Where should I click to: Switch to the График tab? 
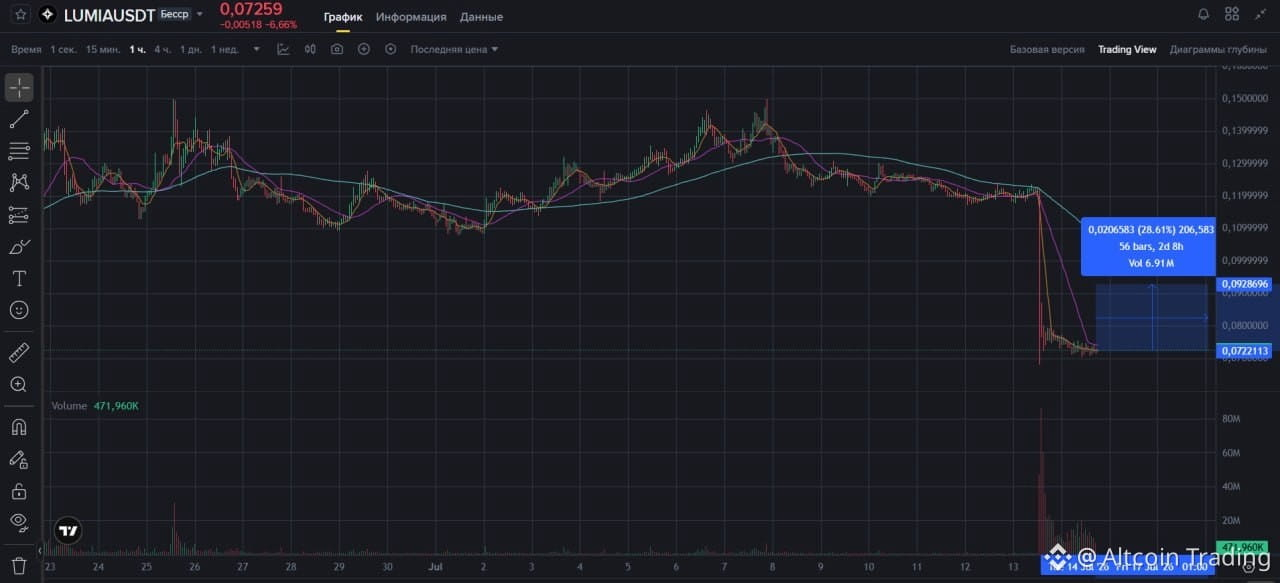pos(343,17)
